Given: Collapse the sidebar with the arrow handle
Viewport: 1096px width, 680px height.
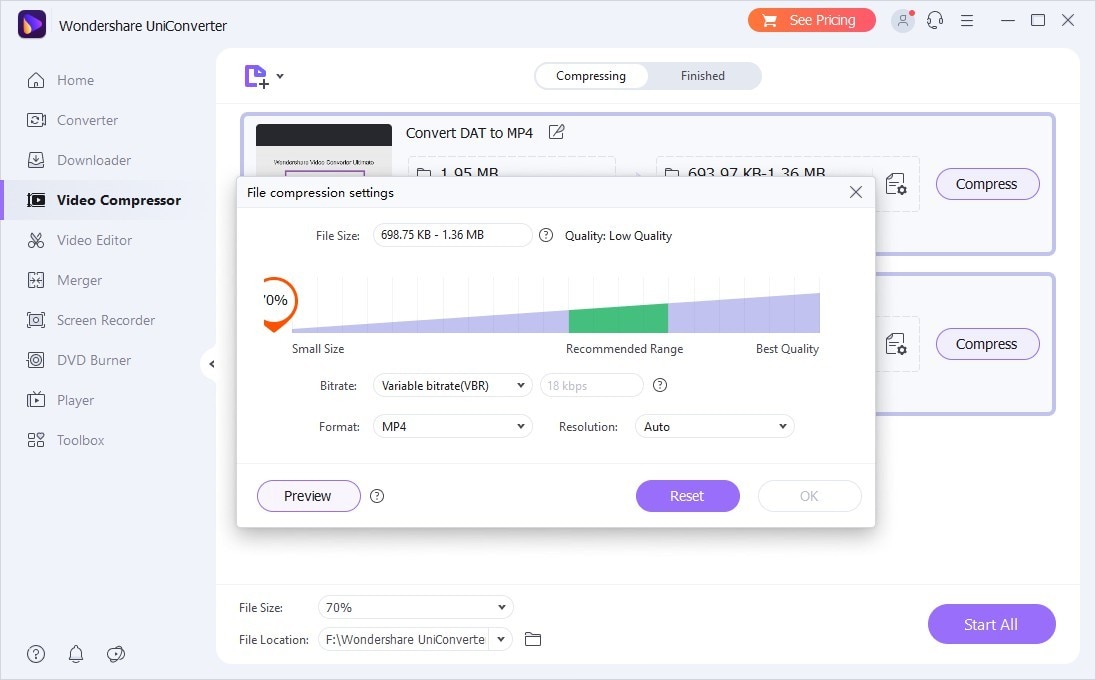Looking at the screenshot, I should (211, 364).
